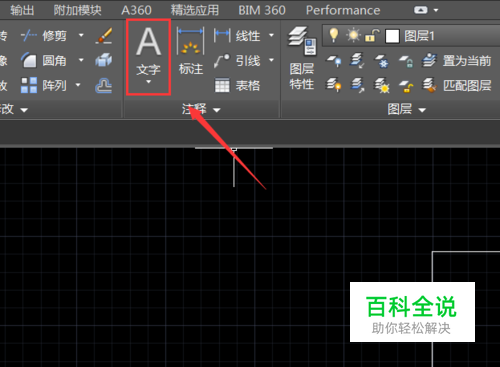Click turn all layers on icon
Viewport: 500px width, 367px height.
[x=334, y=85]
